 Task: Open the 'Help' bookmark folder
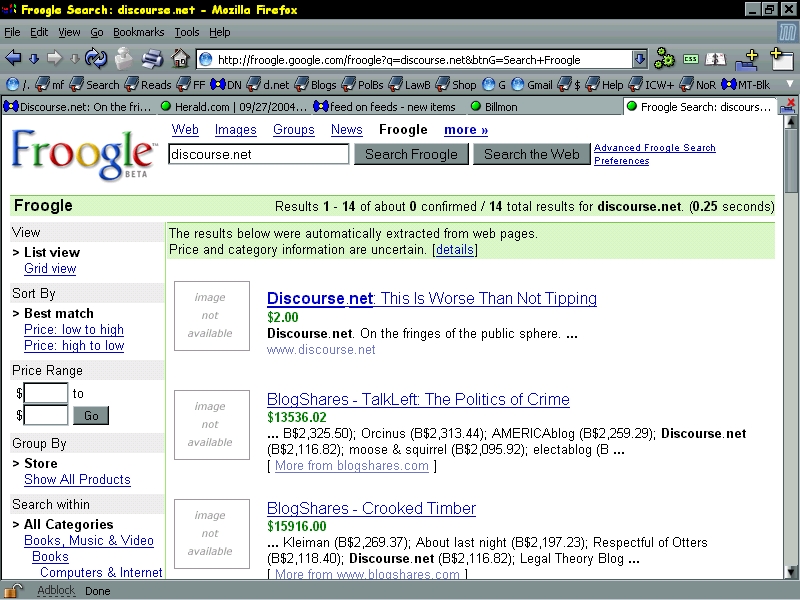click(x=605, y=85)
